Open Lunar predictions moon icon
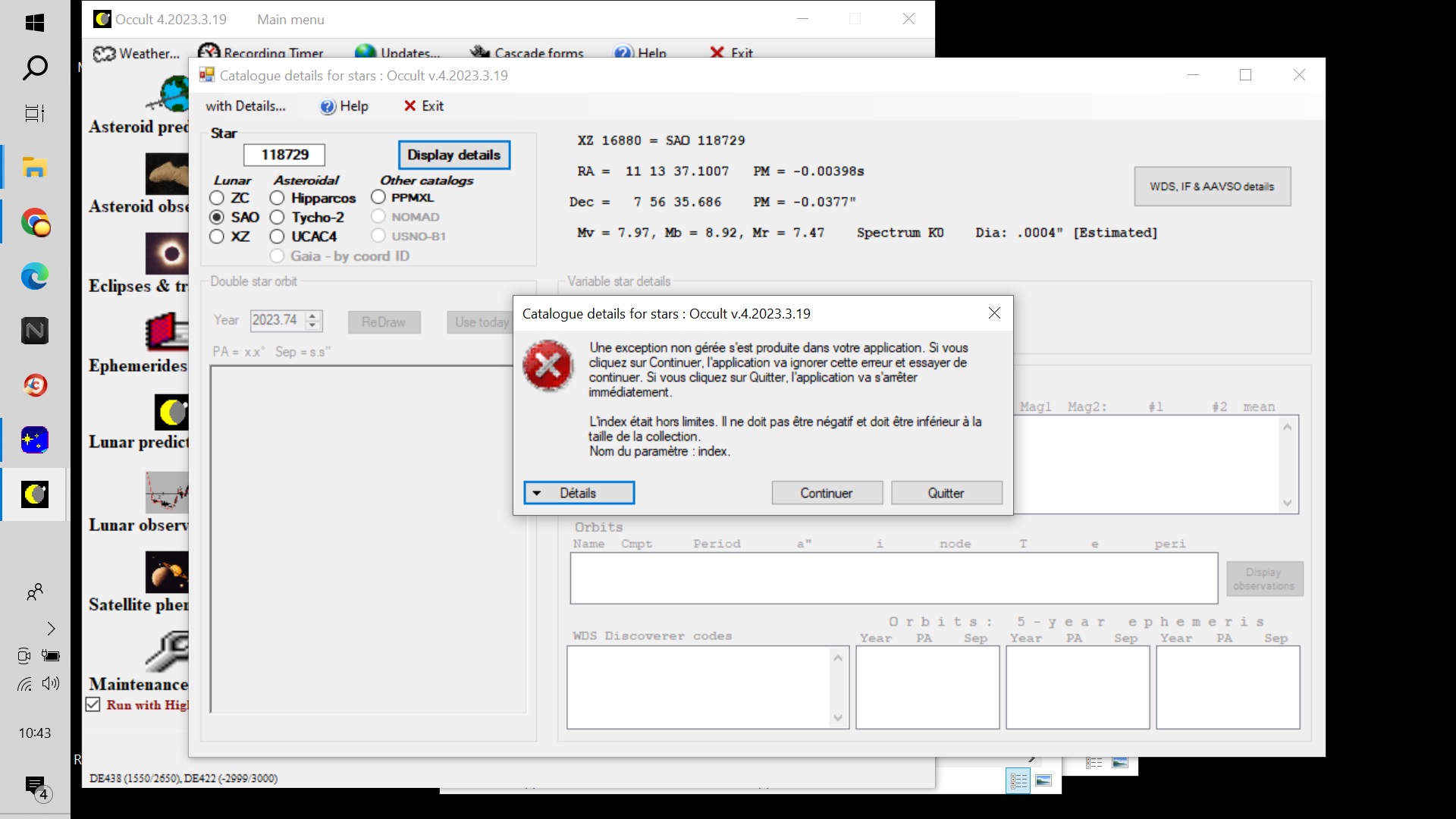 click(x=171, y=413)
